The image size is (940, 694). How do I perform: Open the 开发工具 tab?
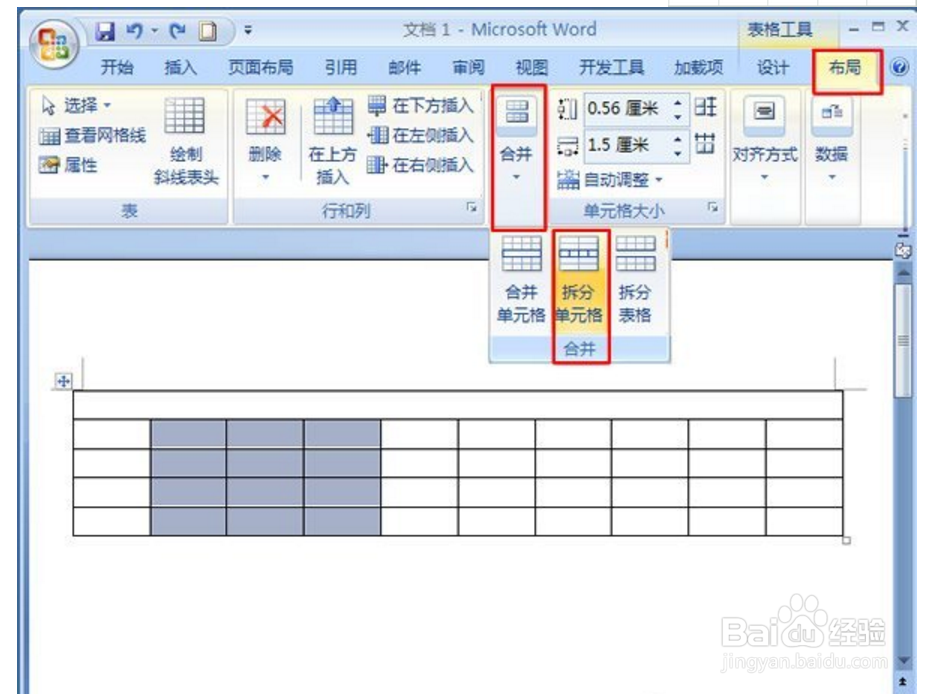coord(611,67)
